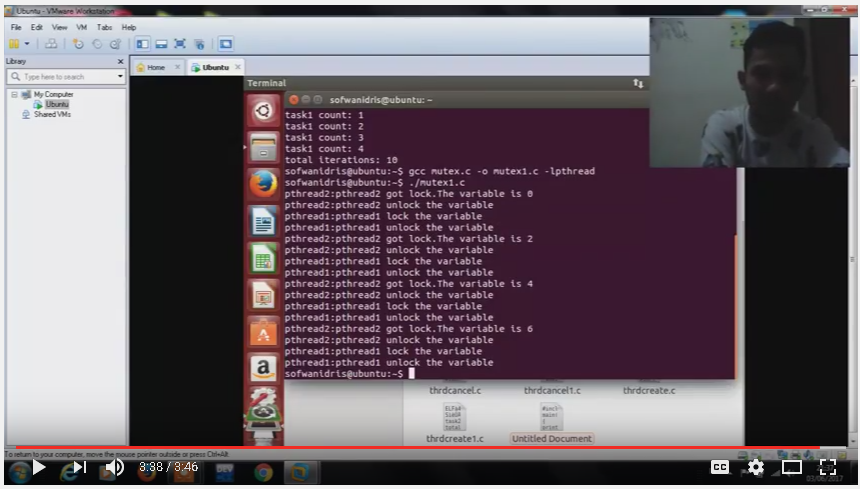860x489 pixels.
Task: Open the Help menu
Action: 129,27
